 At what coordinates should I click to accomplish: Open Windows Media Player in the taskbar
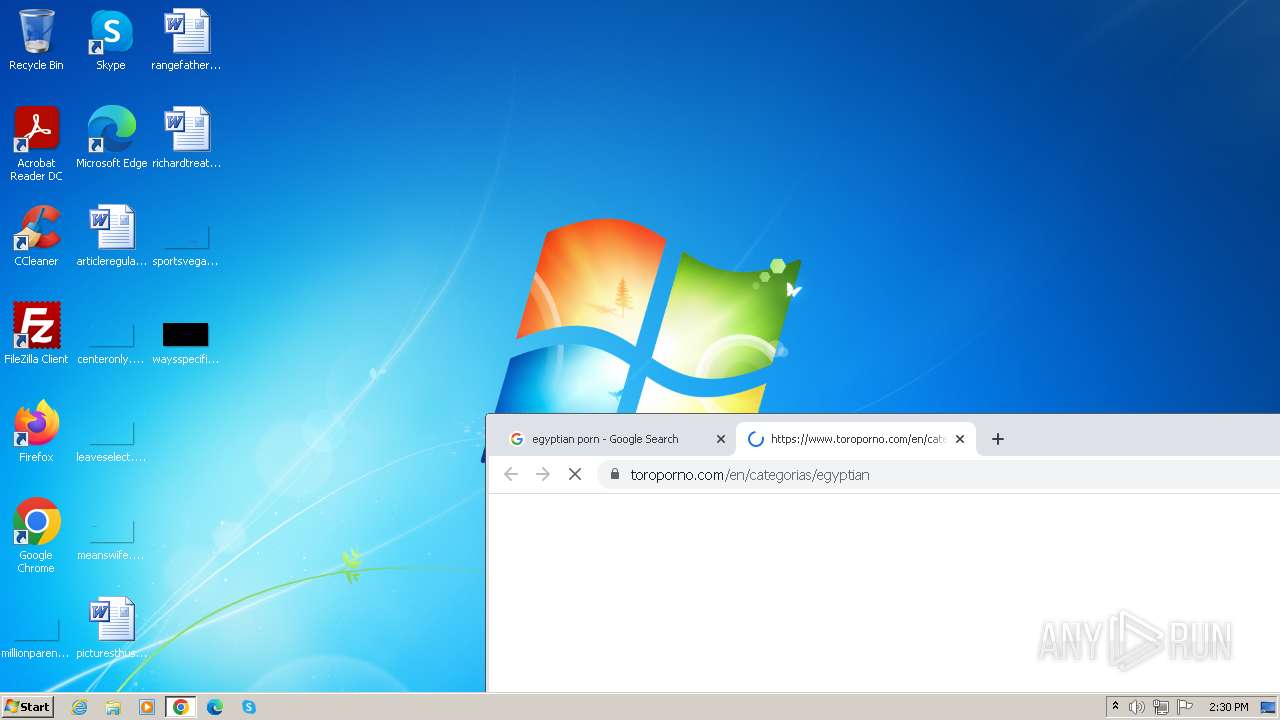147,707
